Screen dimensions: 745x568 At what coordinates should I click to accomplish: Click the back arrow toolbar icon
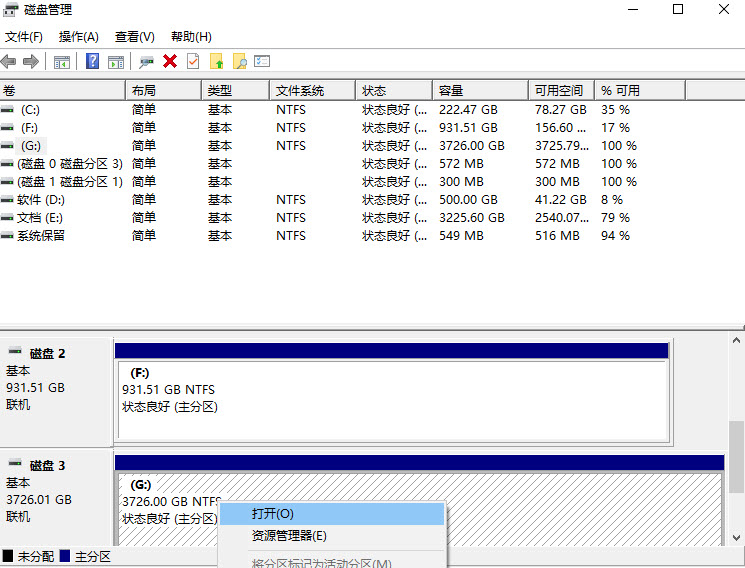coord(9,62)
